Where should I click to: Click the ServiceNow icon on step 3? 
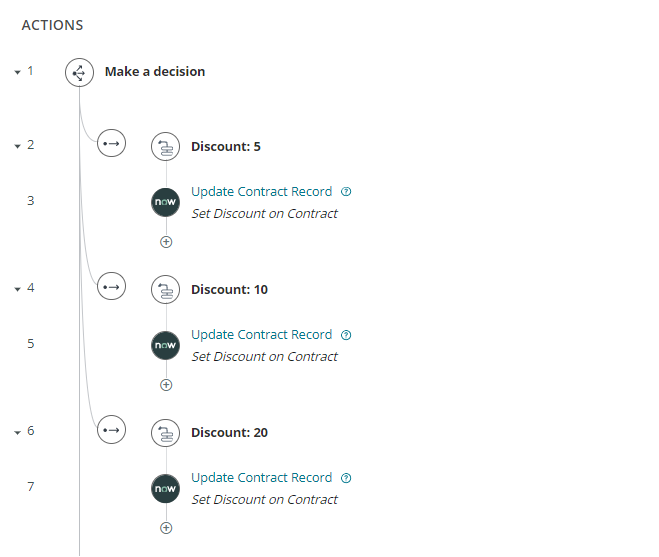[166, 202]
